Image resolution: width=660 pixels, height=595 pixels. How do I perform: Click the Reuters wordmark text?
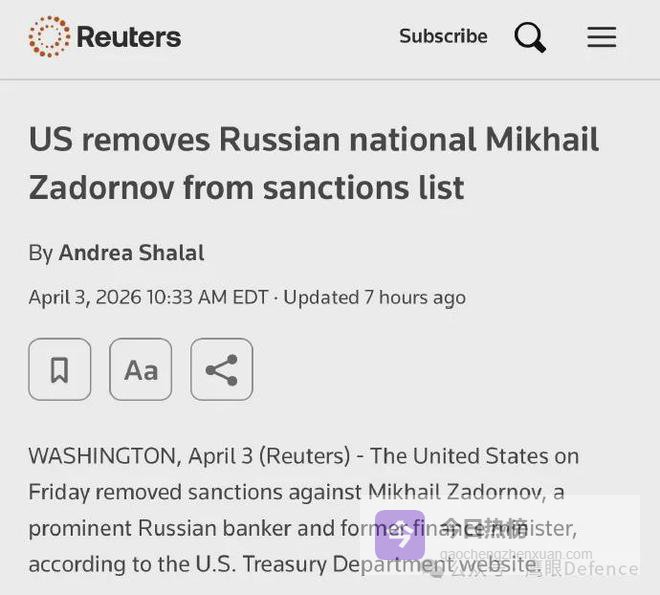click(128, 38)
